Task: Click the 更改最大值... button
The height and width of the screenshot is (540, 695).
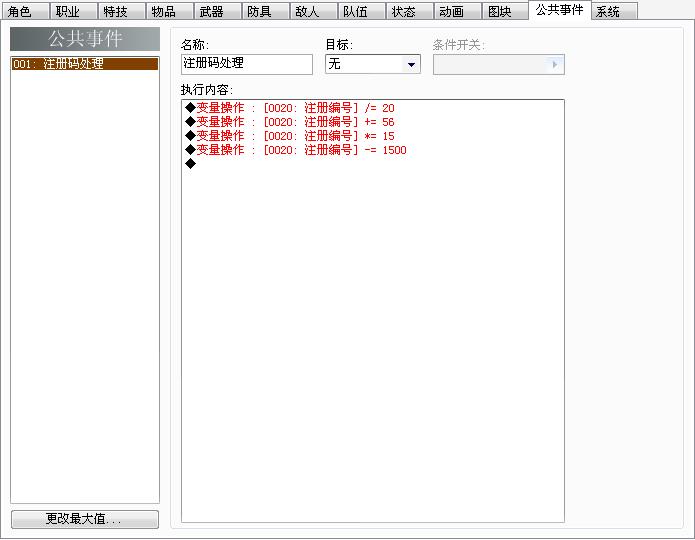Action: 85,519
